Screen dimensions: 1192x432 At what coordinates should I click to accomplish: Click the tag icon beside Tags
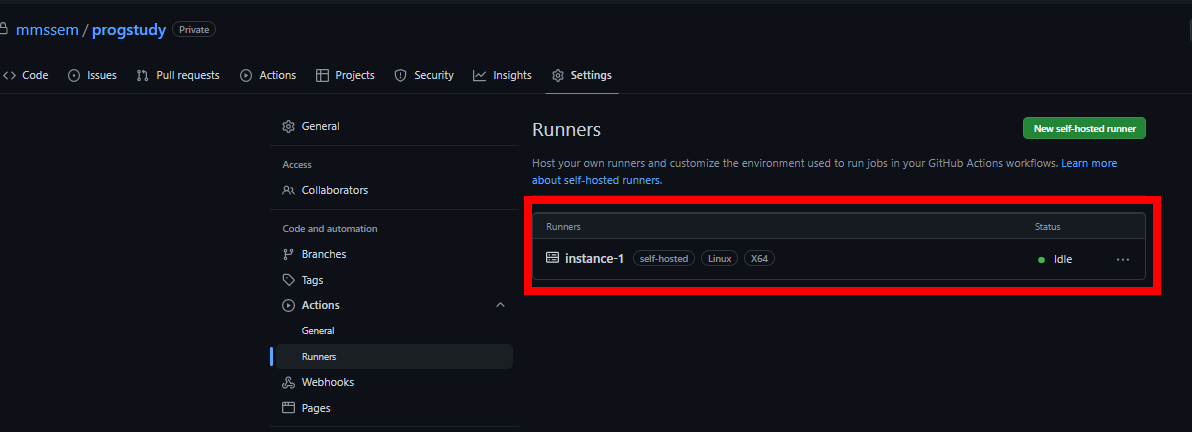(x=288, y=280)
